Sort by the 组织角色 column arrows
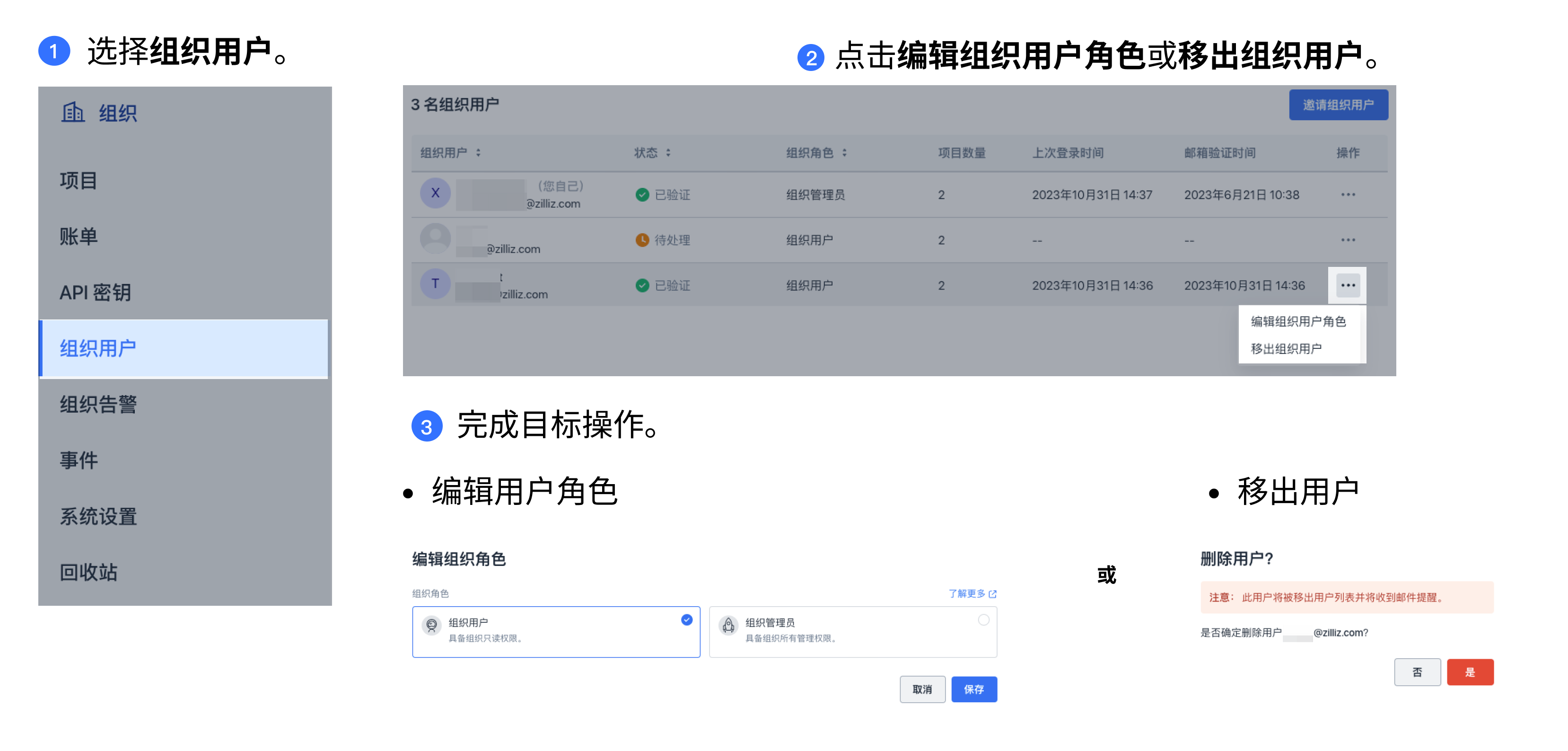Image resolution: width=1568 pixels, height=751 pixels. click(x=844, y=153)
